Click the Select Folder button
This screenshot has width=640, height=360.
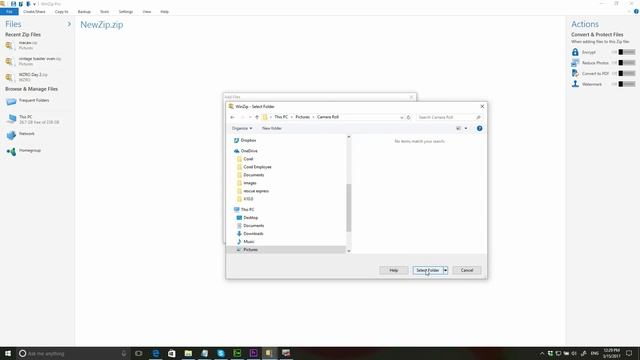[x=428, y=270]
